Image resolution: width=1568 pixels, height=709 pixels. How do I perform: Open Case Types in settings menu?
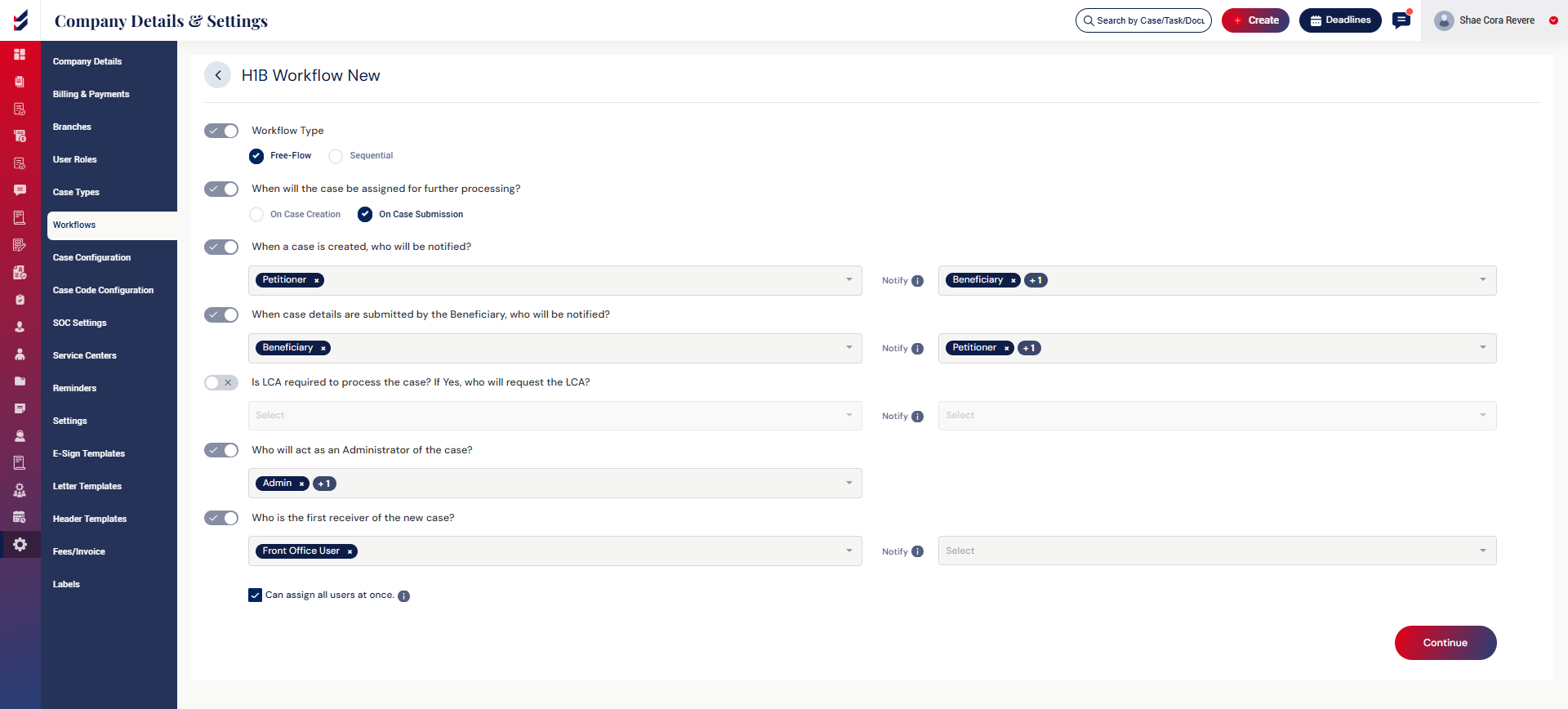[76, 192]
